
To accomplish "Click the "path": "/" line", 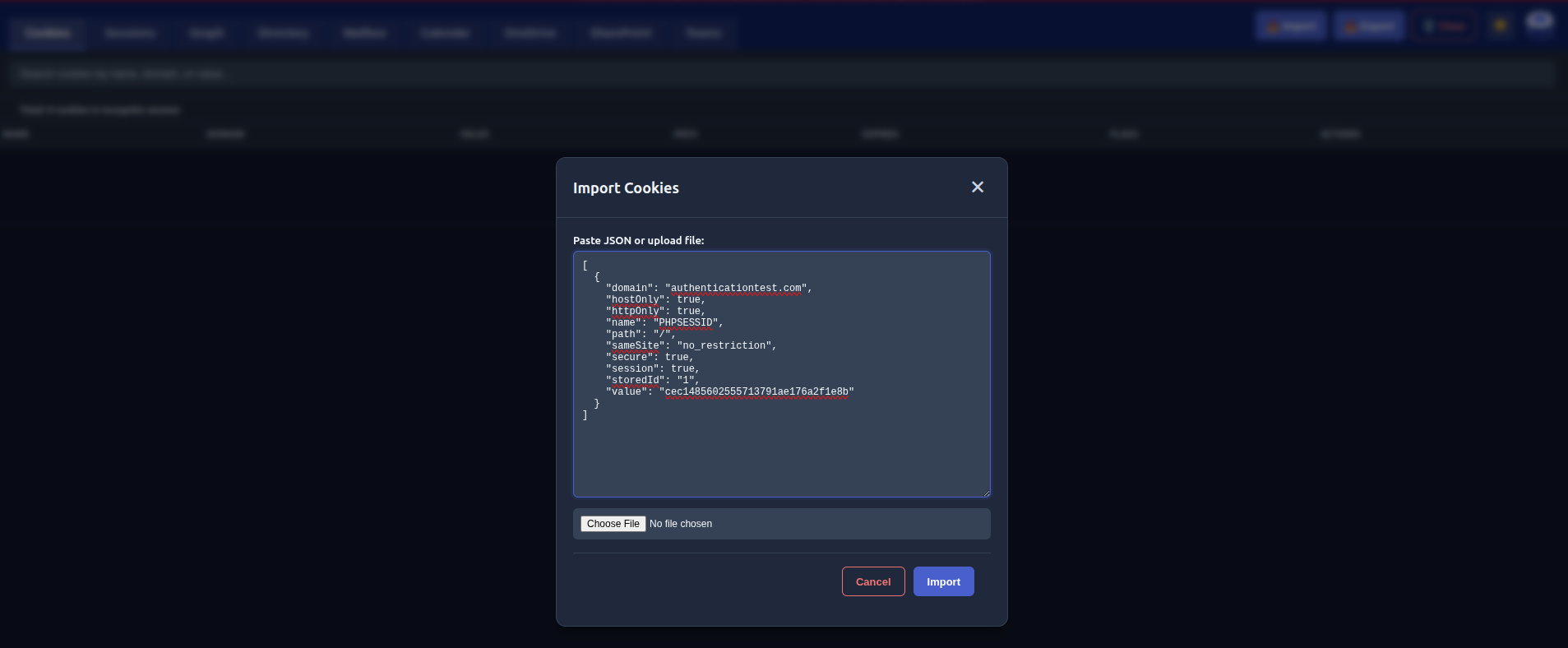I will point(641,335).
